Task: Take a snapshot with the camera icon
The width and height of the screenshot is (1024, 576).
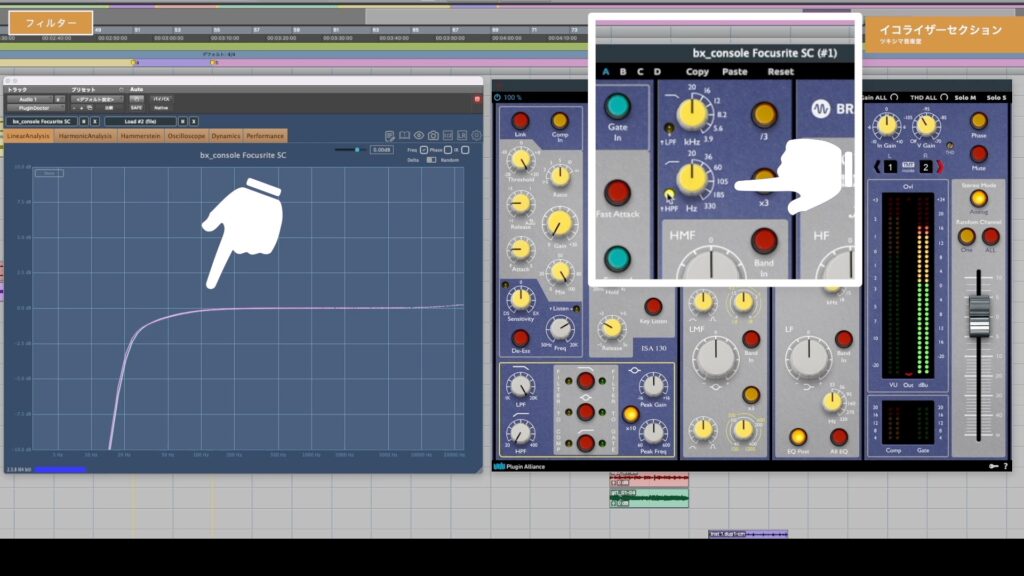Action: pyautogui.click(x=433, y=136)
